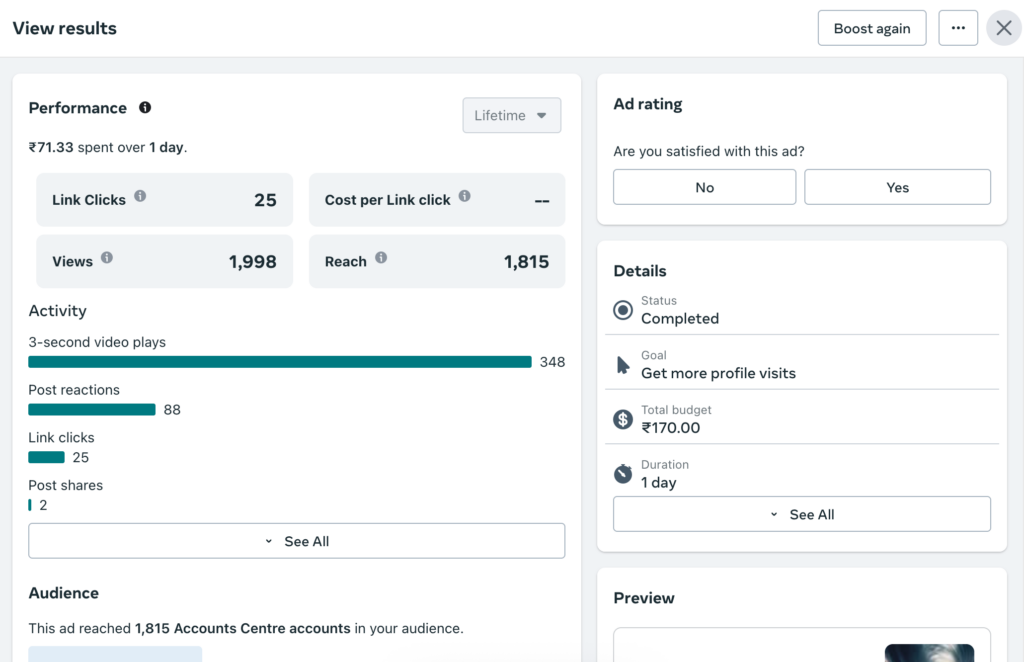Viewport: 1024px width, 662px height.
Task: Click the info icon beside Views
Action: [x=107, y=258]
